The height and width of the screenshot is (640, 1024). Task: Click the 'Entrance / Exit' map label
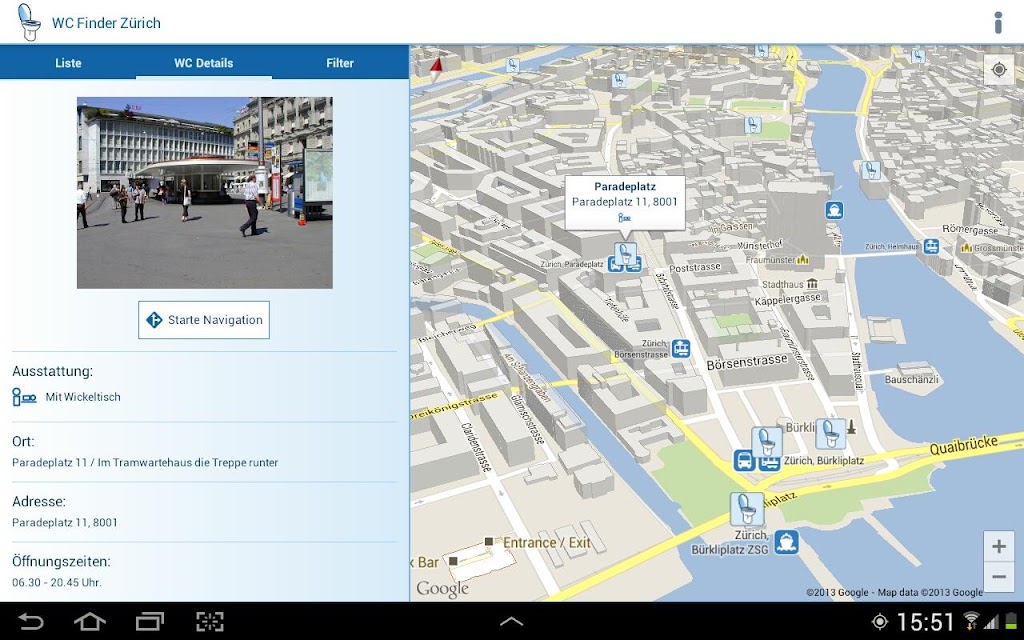pyautogui.click(x=547, y=543)
